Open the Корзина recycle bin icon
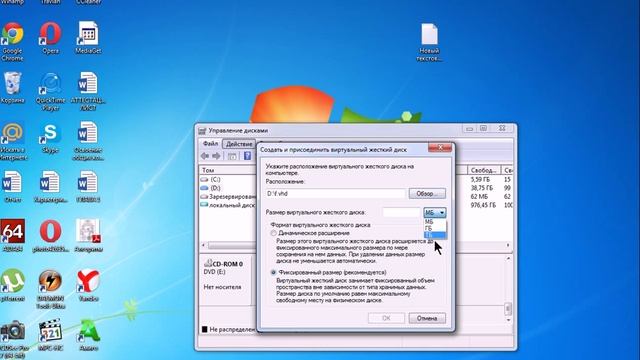Image resolution: width=640 pixels, height=360 pixels. click(x=13, y=87)
